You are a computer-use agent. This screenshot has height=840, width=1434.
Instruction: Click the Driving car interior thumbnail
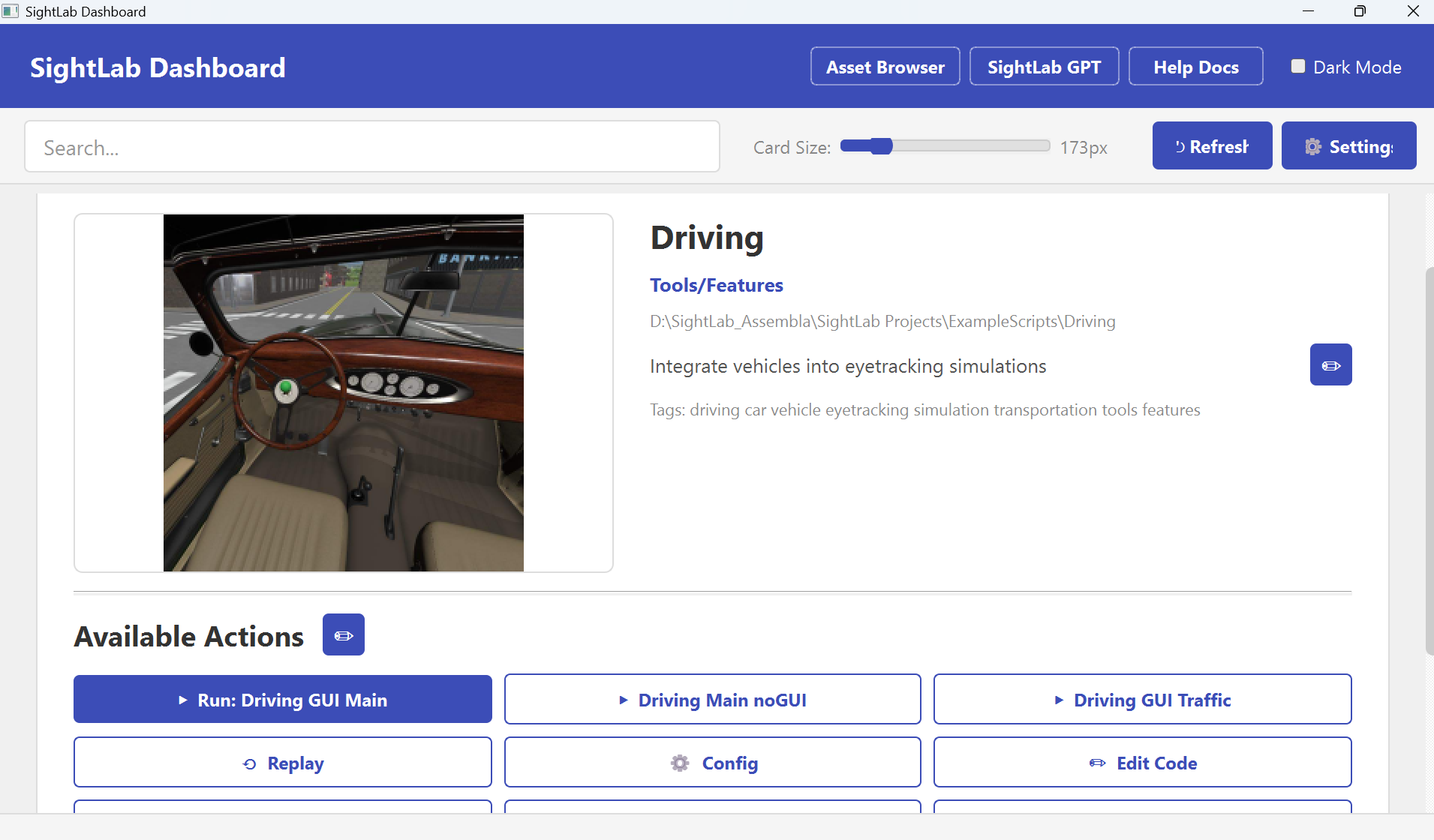tap(344, 393)
